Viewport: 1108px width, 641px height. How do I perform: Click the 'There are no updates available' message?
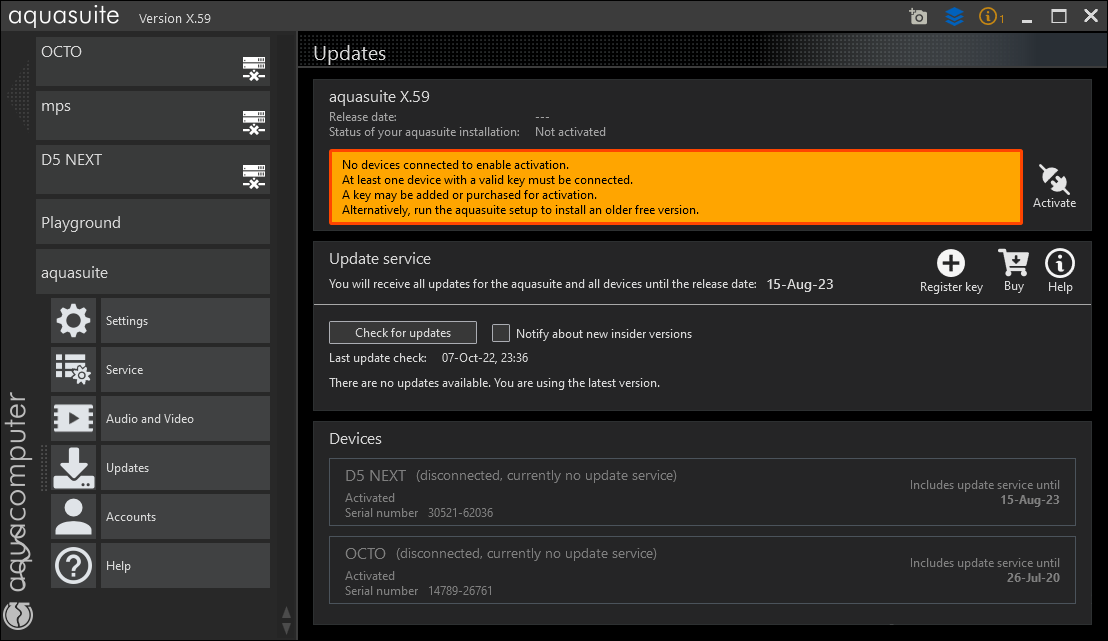click(x=495, y=382)
